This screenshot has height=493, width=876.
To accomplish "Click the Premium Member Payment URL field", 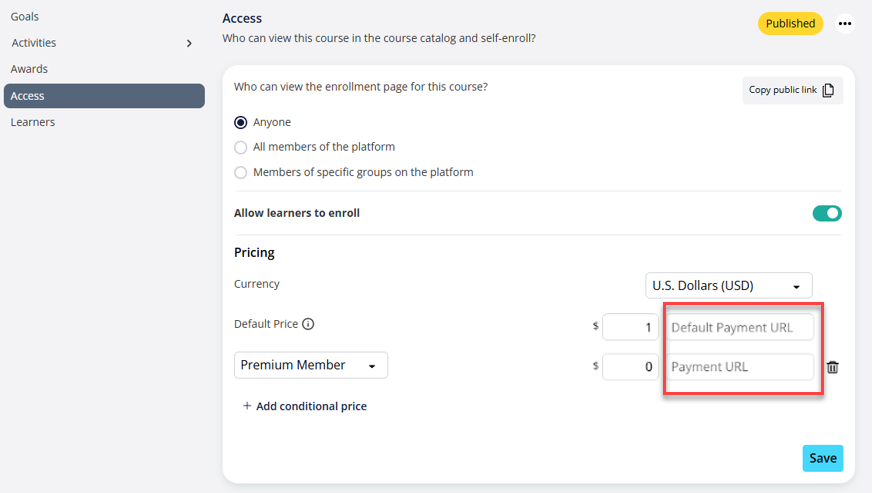I will click(740, 367).
